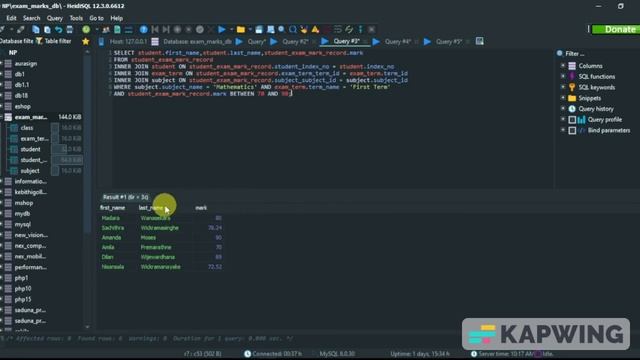Viewport: 640px width, 360px height.
Task: Switch to Database: exam_marks_db tab
Action: [192, 42]
